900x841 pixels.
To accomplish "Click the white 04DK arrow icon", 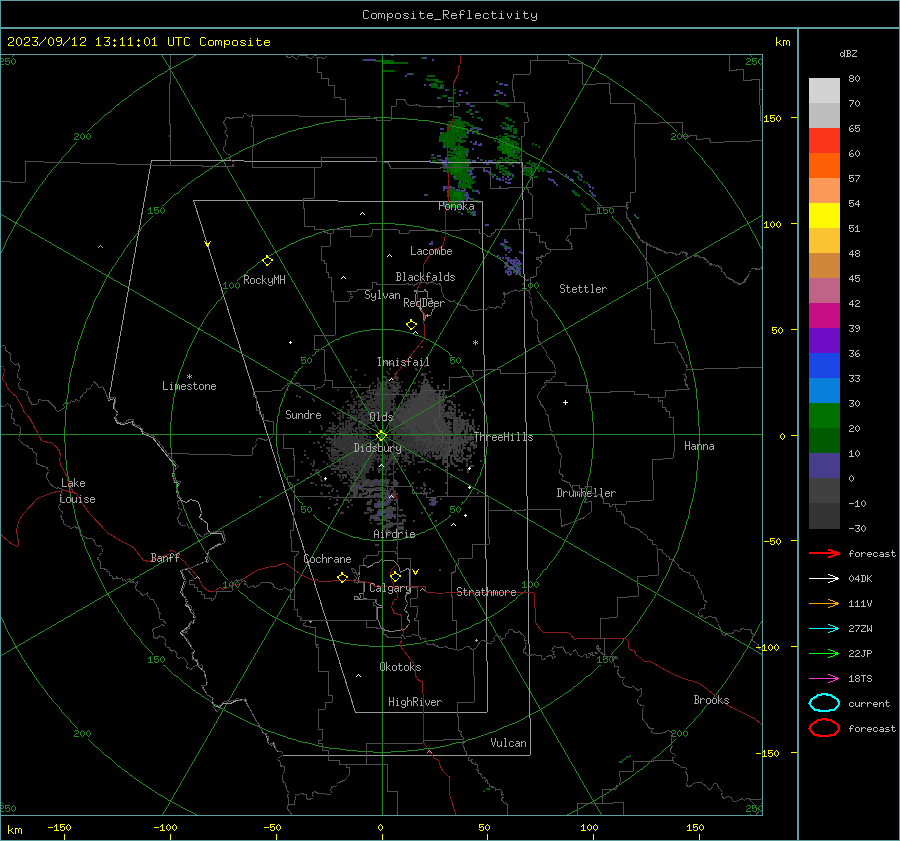I will coord(824,579).
